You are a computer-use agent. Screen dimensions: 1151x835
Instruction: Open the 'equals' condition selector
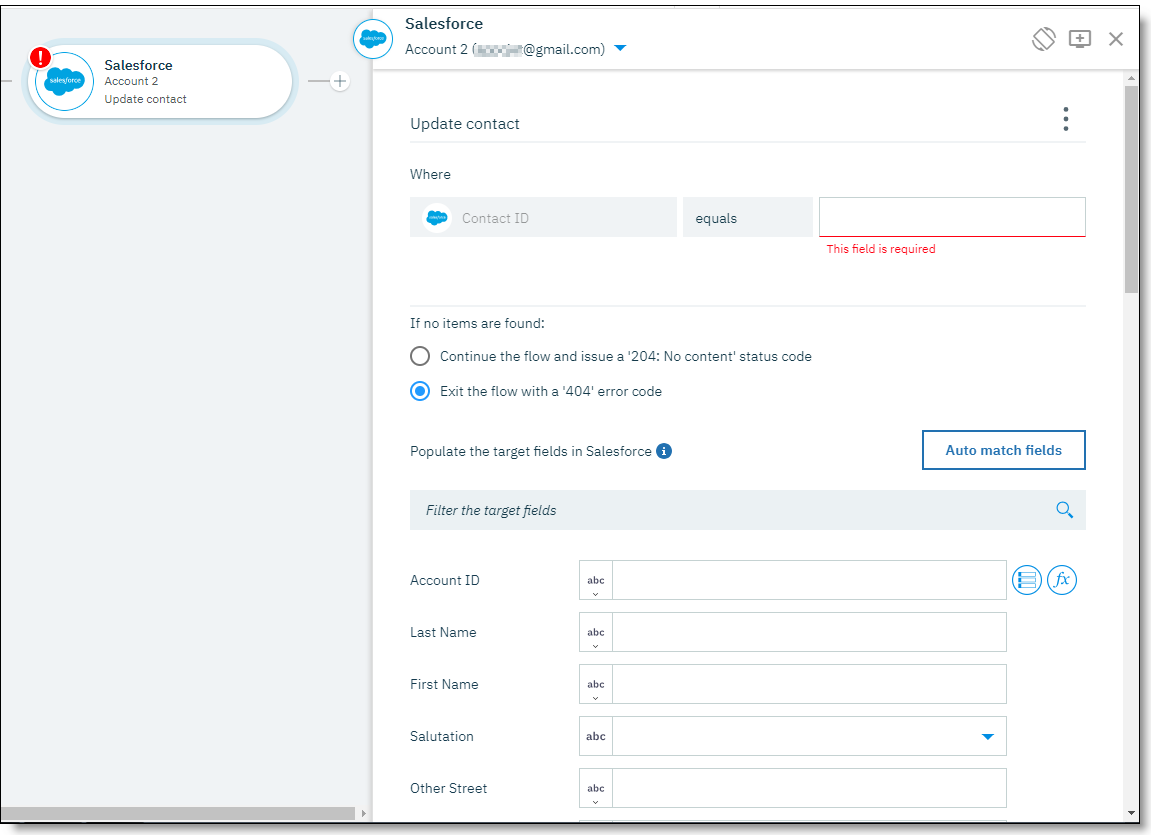747,217
